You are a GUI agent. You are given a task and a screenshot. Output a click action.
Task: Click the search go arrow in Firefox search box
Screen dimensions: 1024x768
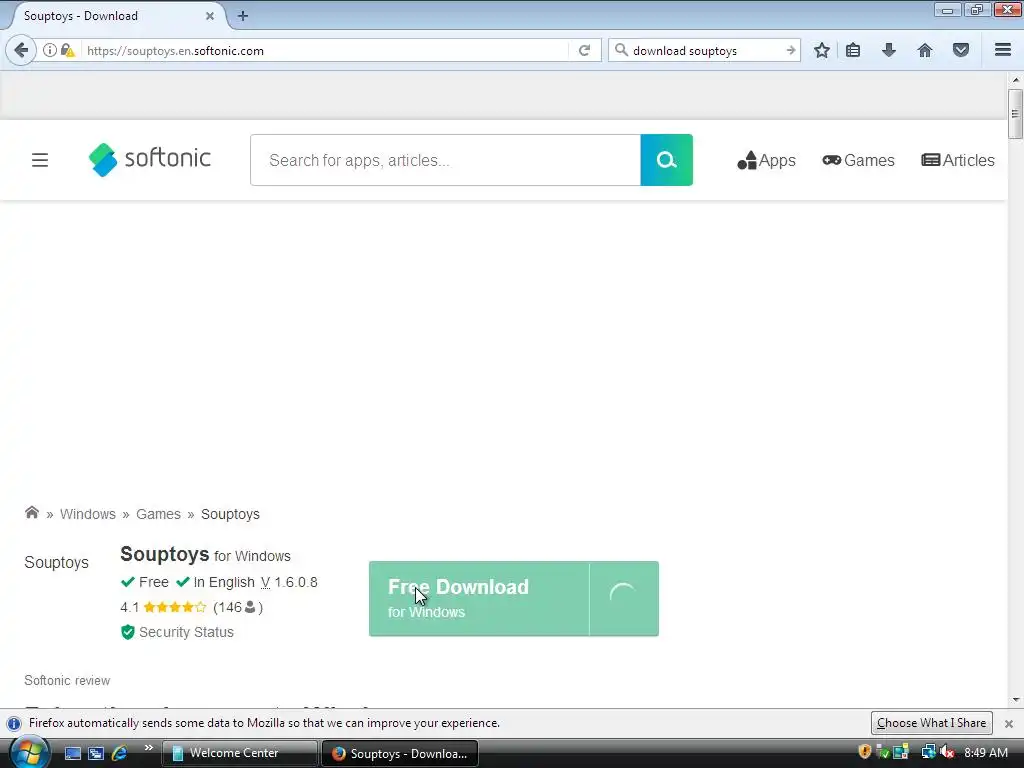point(790,50)
